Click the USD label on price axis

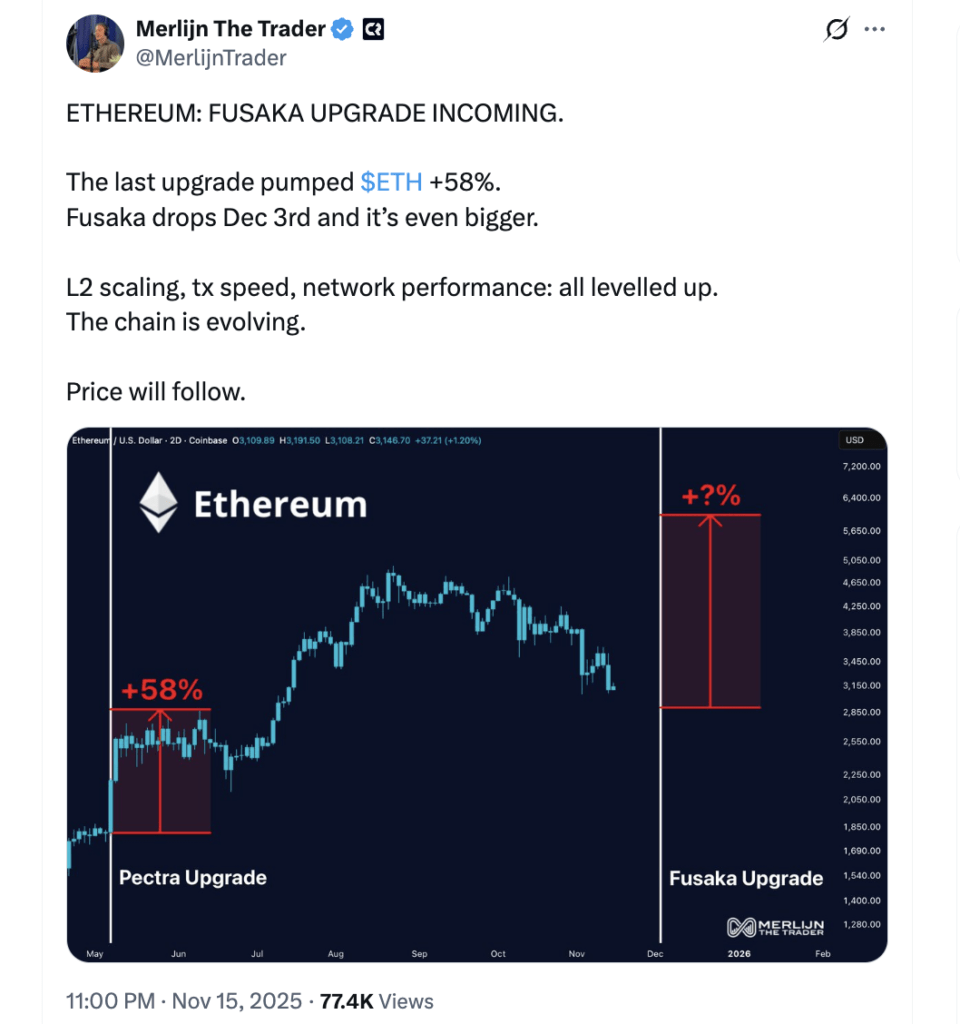[x=855, y=440]
